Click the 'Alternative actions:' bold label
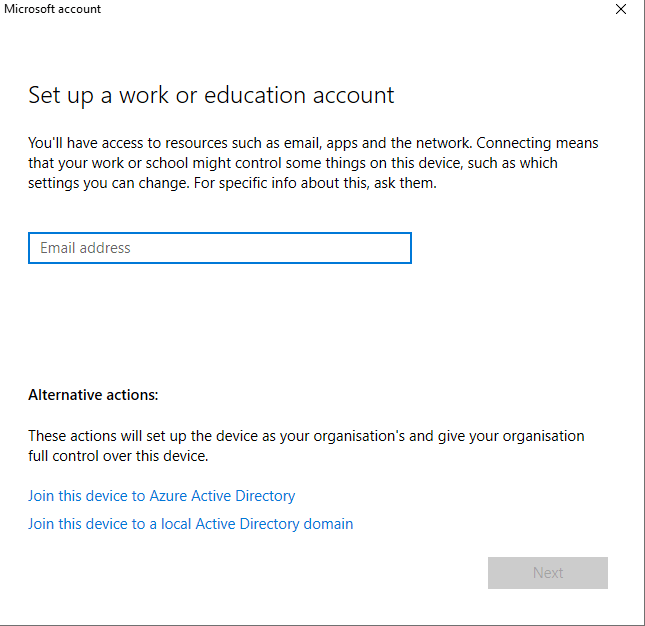The image size is (645, 626). tap(93, 395)
